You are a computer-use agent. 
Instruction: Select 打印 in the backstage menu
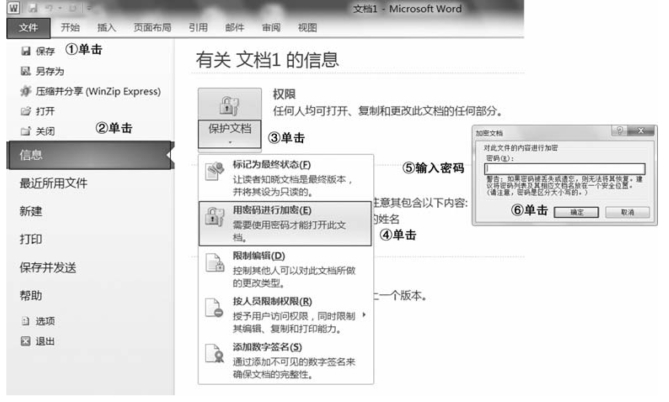point(31,239)
